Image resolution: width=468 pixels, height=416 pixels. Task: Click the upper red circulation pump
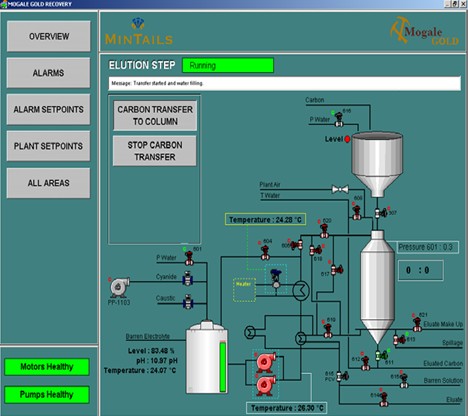pyautogui.click(x=266, y=362)
